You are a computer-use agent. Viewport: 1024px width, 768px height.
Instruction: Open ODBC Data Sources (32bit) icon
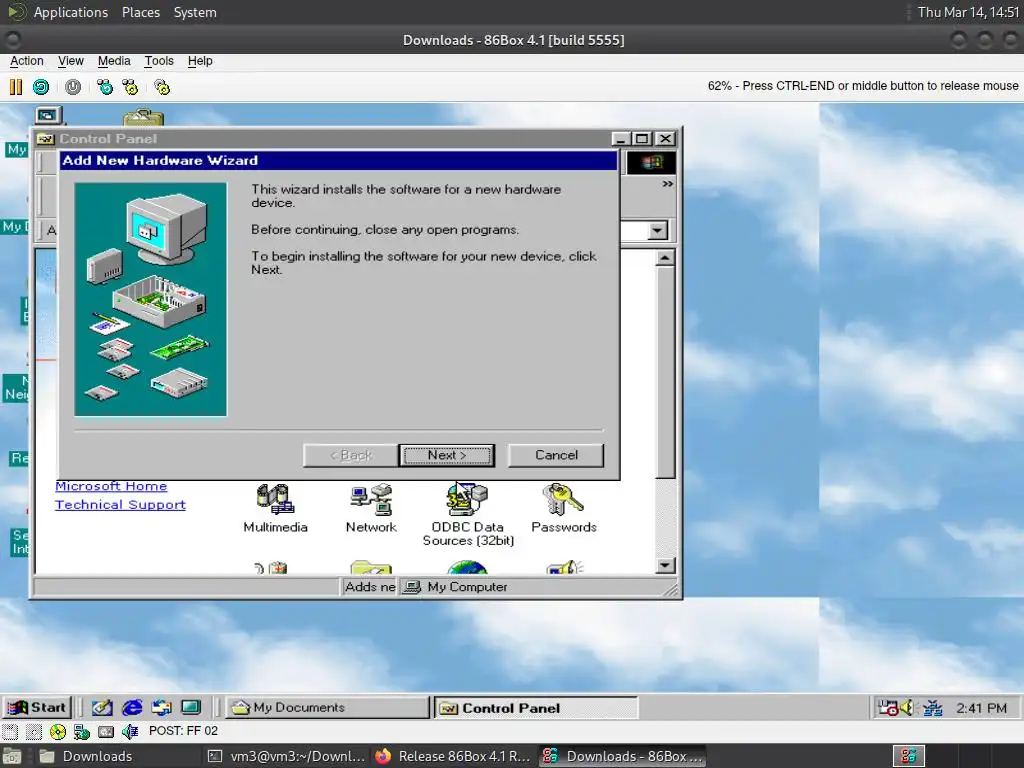(468, 515)
